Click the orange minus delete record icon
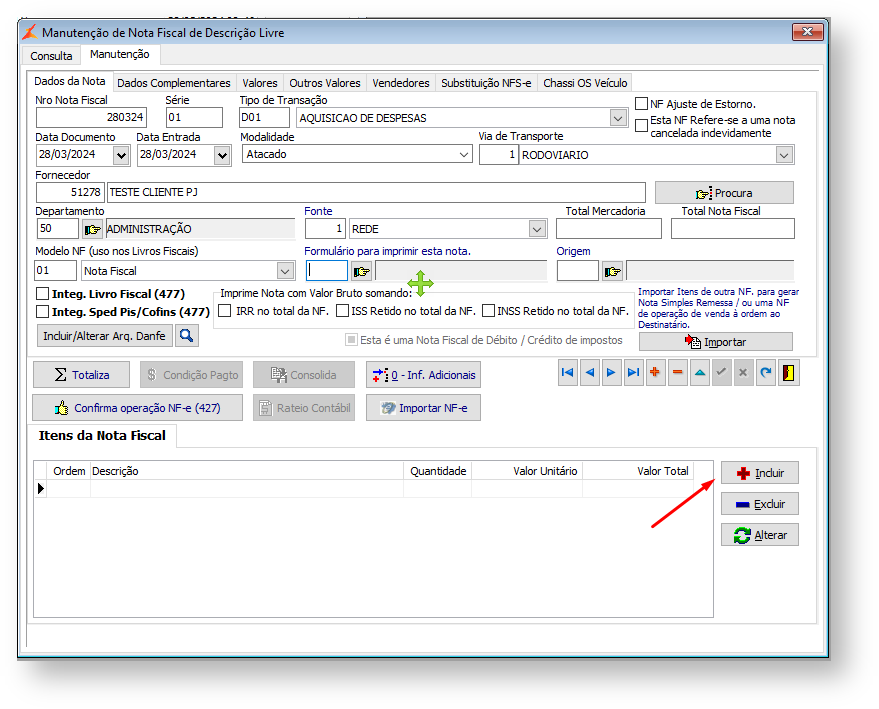 tap(678, 373)
